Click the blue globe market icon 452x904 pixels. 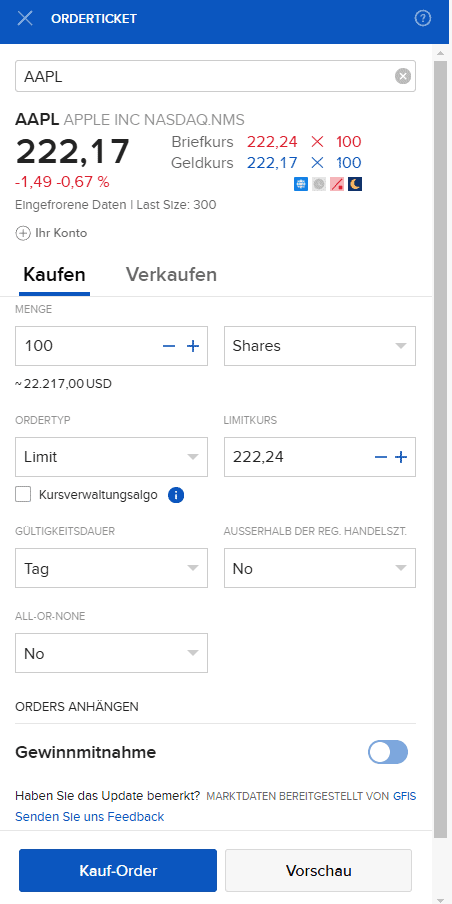[x=301, y=184]
